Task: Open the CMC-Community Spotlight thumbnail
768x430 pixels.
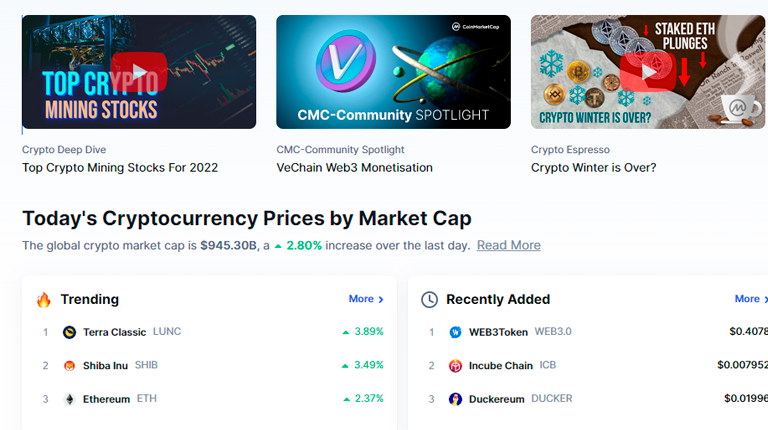Action: point(393,72)
